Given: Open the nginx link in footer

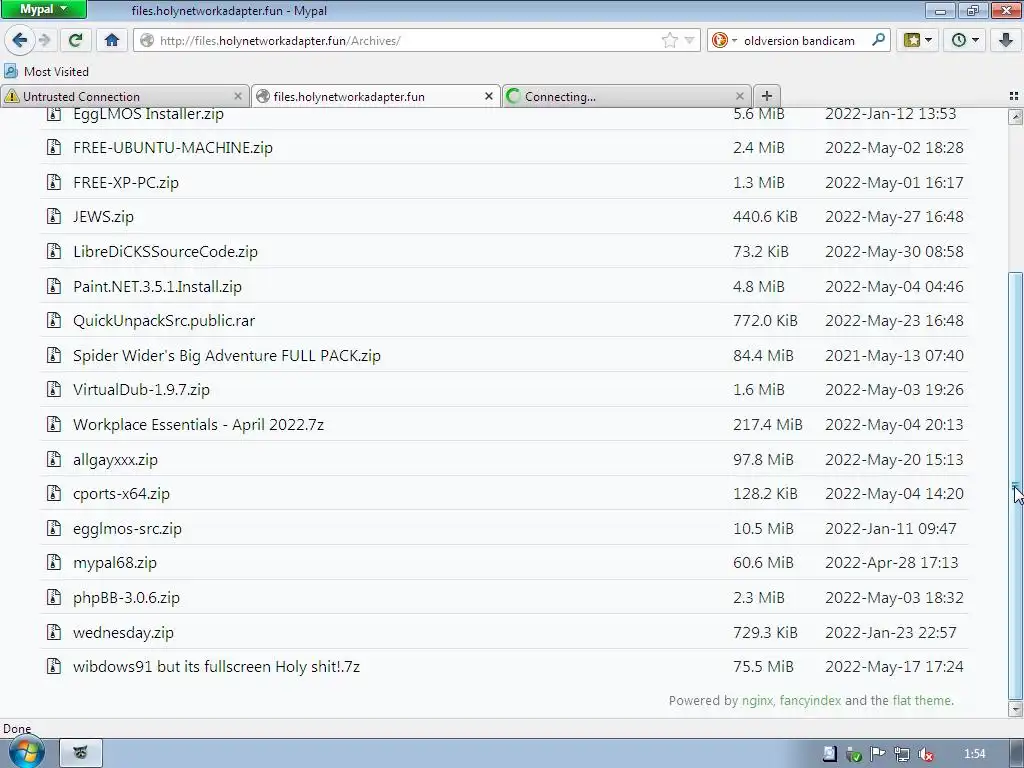Looking at the screenshot, I should [757, 701].
